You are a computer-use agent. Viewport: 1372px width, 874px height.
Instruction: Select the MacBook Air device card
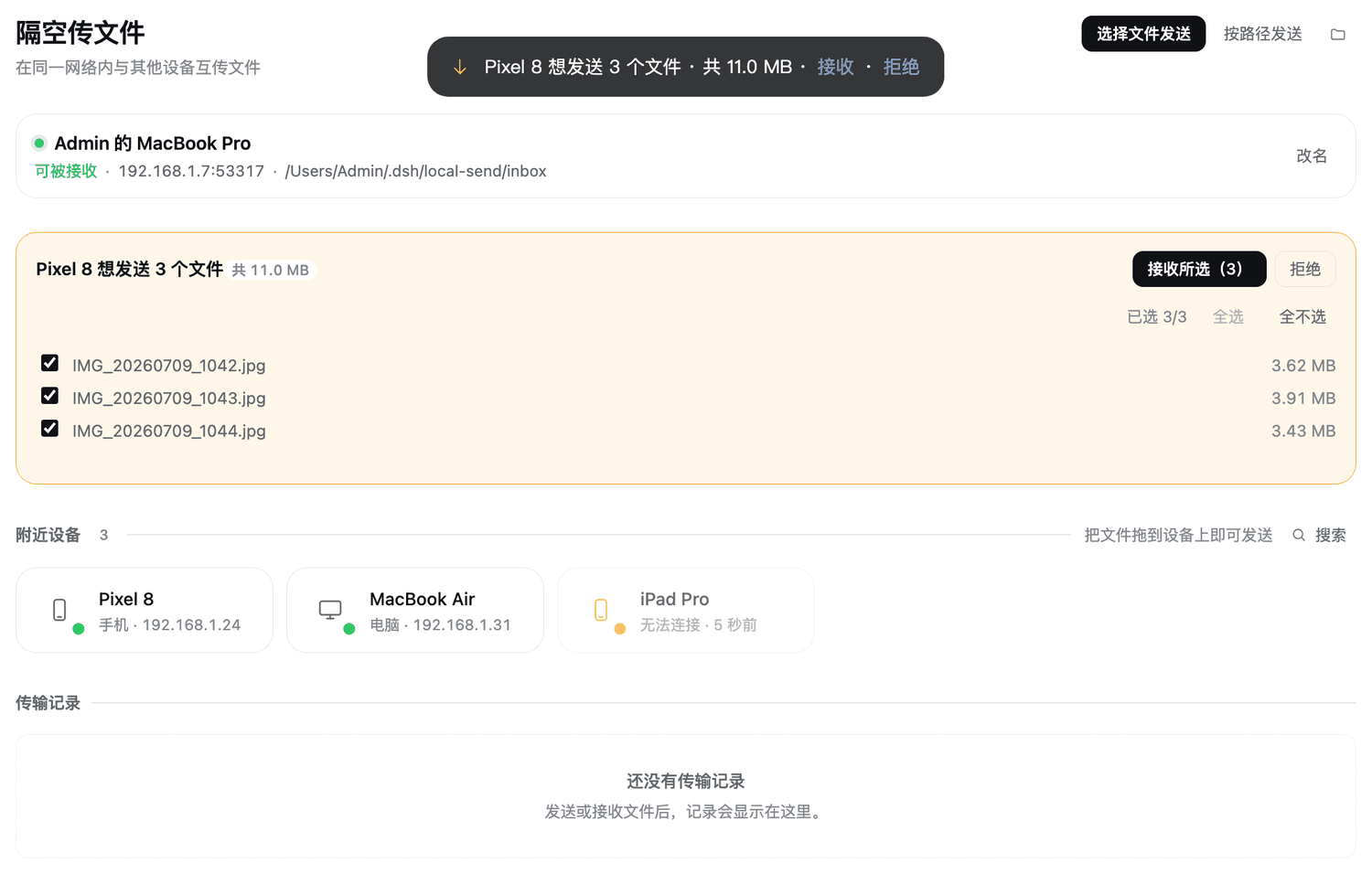click(x=415, y=610)
